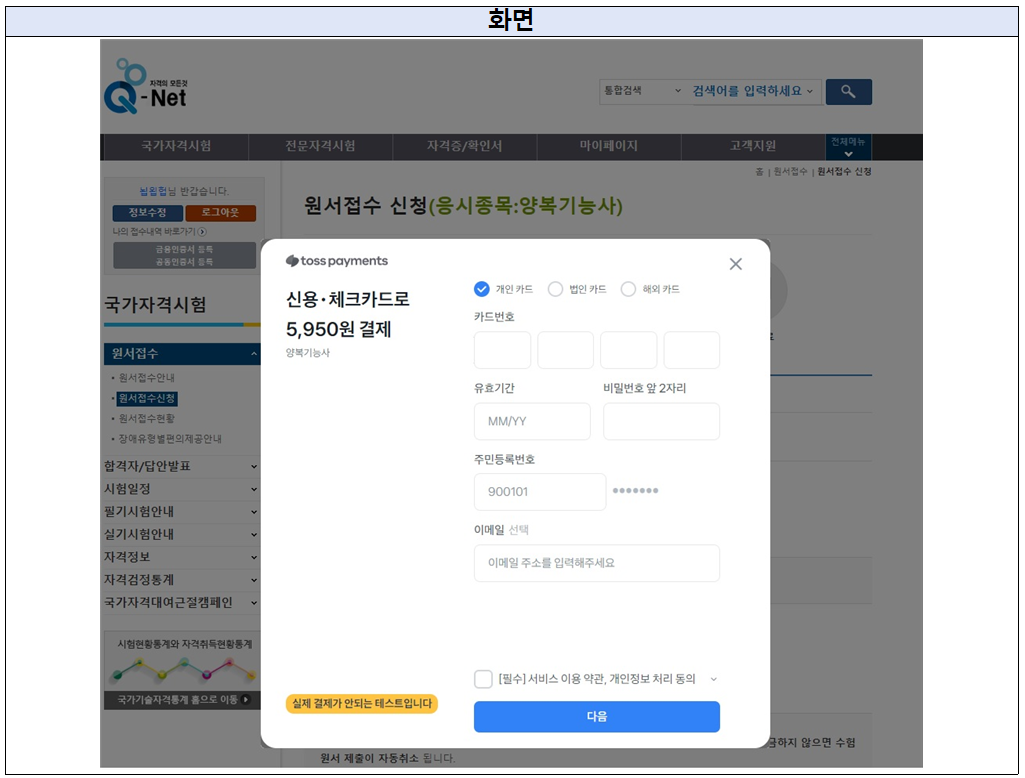
Task: Close the Toss Payments dialog
Action: click(x=735, y=264)
